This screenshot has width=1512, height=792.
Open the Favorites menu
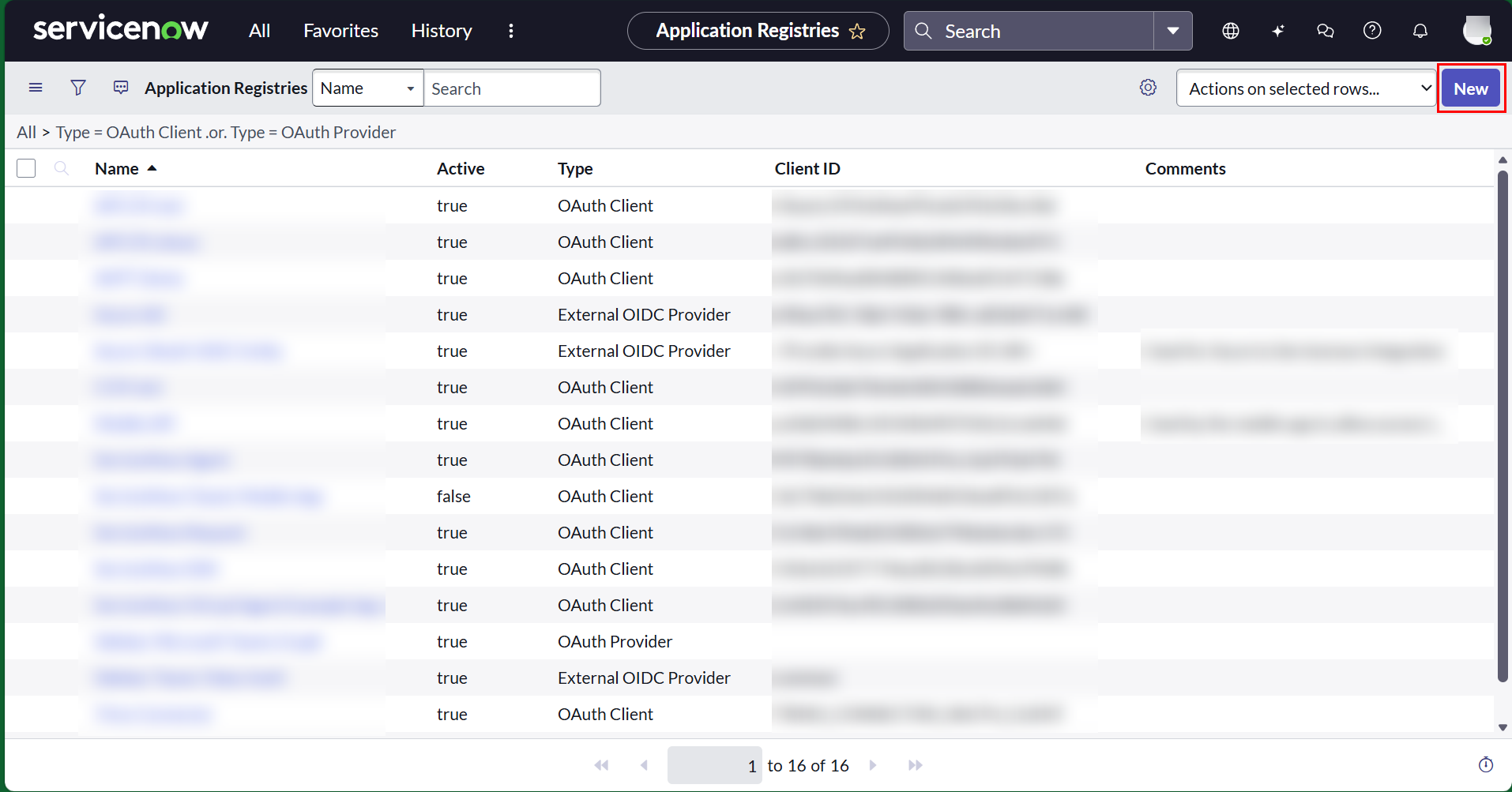[x=340, y=31]
